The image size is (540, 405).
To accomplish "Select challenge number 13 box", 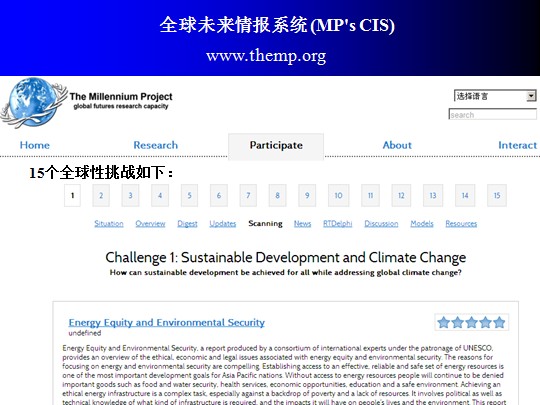I will pyautogui.click(x=433, y=195).
